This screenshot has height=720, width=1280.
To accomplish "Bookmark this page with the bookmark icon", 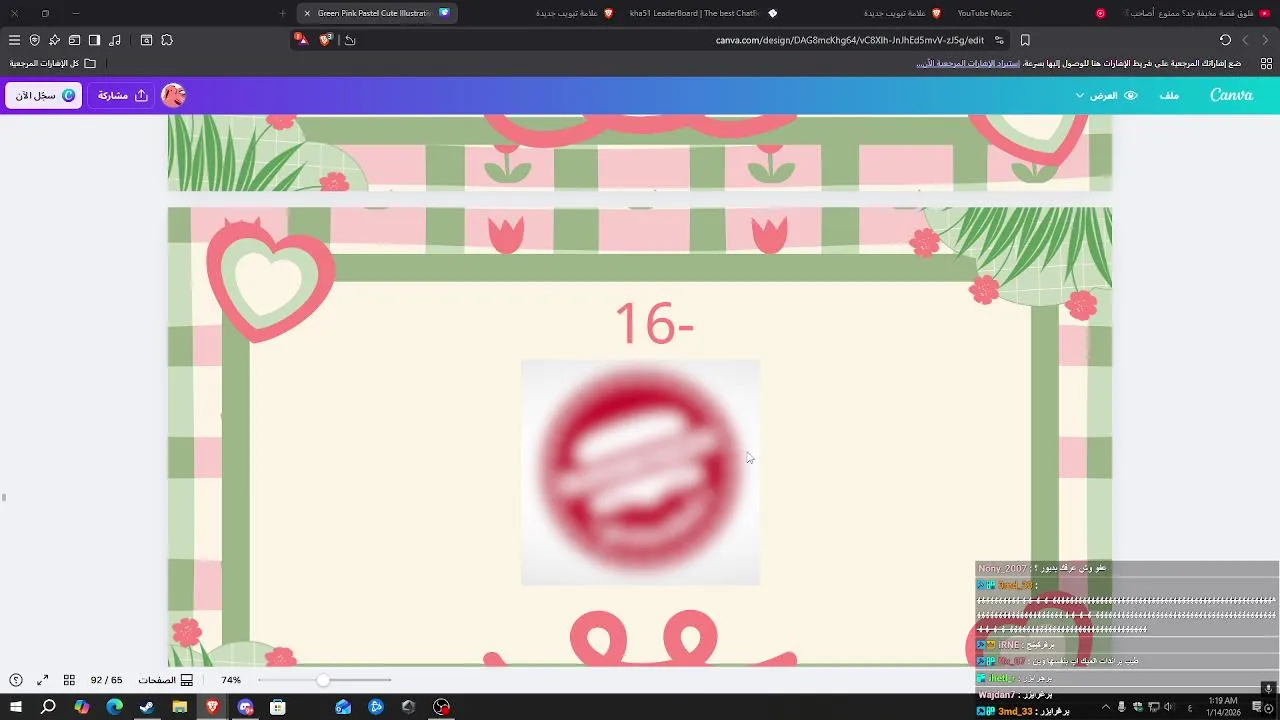I will point(1025,40).
